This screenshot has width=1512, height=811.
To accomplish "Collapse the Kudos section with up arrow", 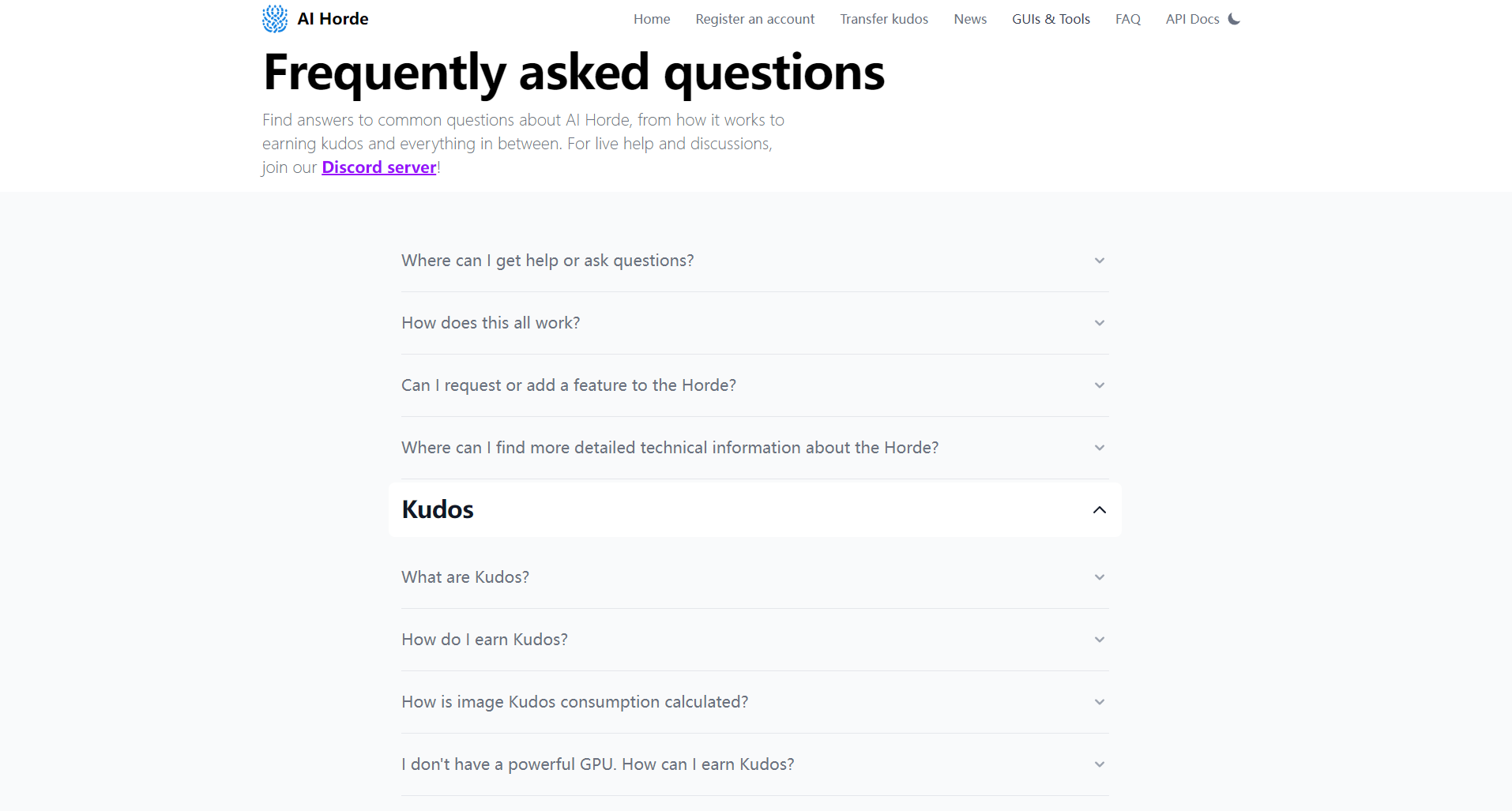I will pyautogui.click(x=1100, y=510).
